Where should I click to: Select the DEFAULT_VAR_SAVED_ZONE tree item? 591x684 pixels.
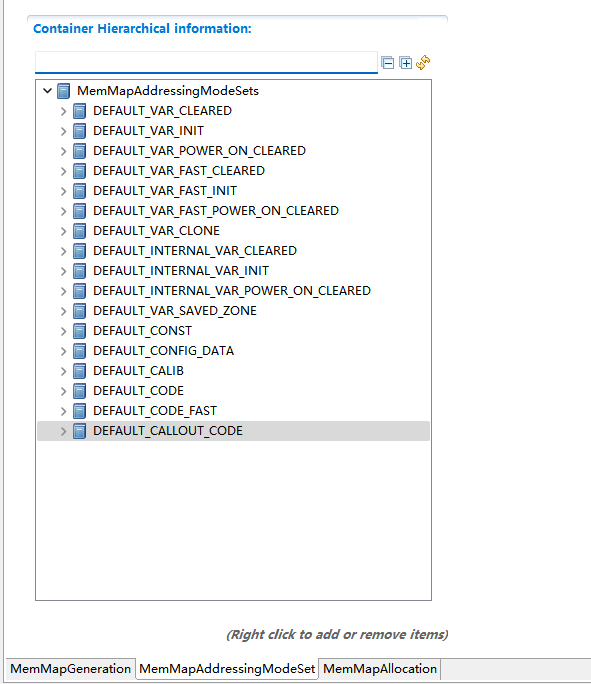point(175,311)
